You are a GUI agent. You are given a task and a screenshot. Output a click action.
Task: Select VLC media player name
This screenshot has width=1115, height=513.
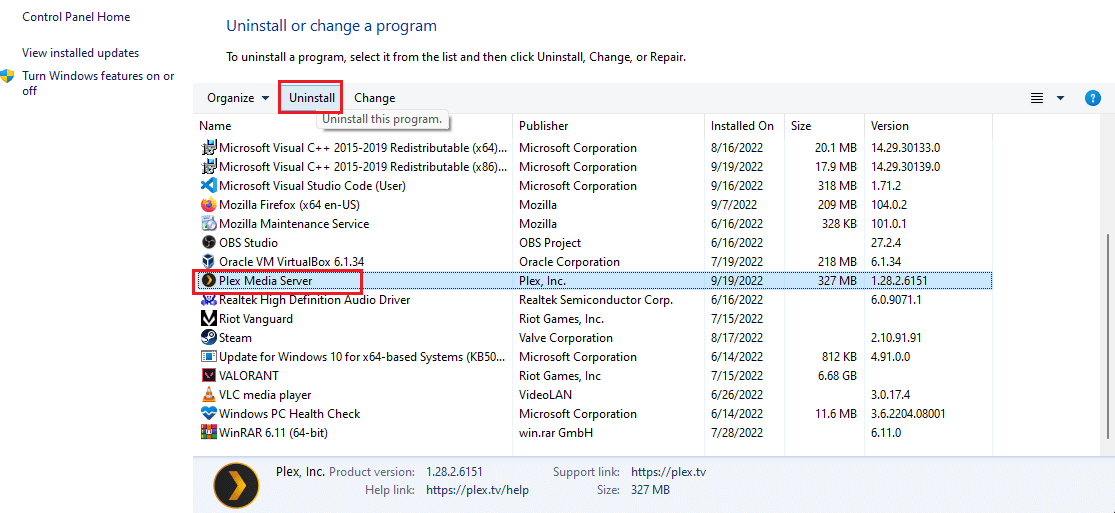(x=265, y=394)
